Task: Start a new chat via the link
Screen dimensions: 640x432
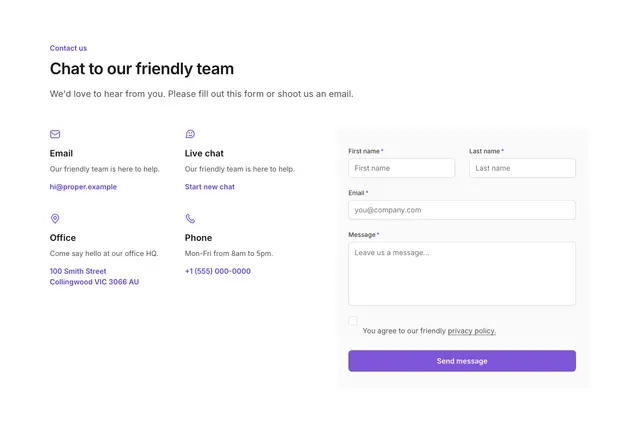Action: point(210,187)
